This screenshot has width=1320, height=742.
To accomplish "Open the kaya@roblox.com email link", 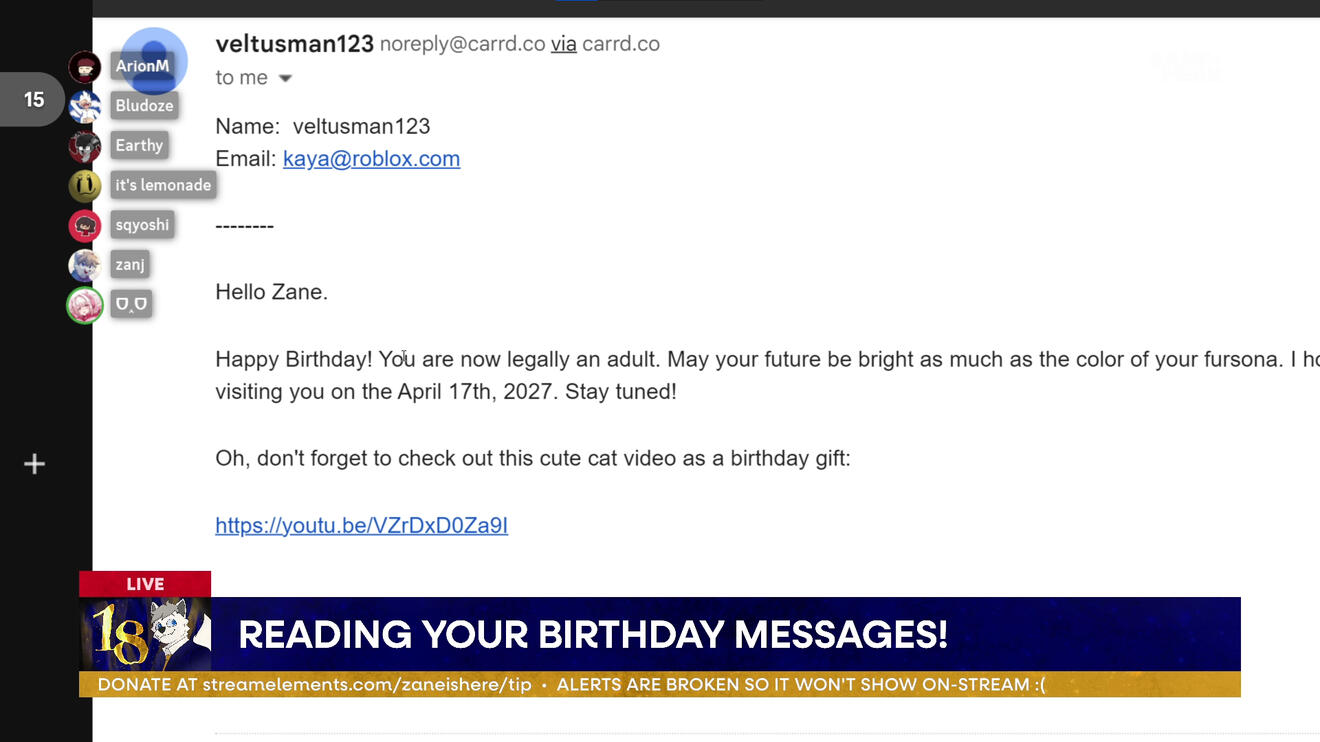I will [x=371, y=158].
